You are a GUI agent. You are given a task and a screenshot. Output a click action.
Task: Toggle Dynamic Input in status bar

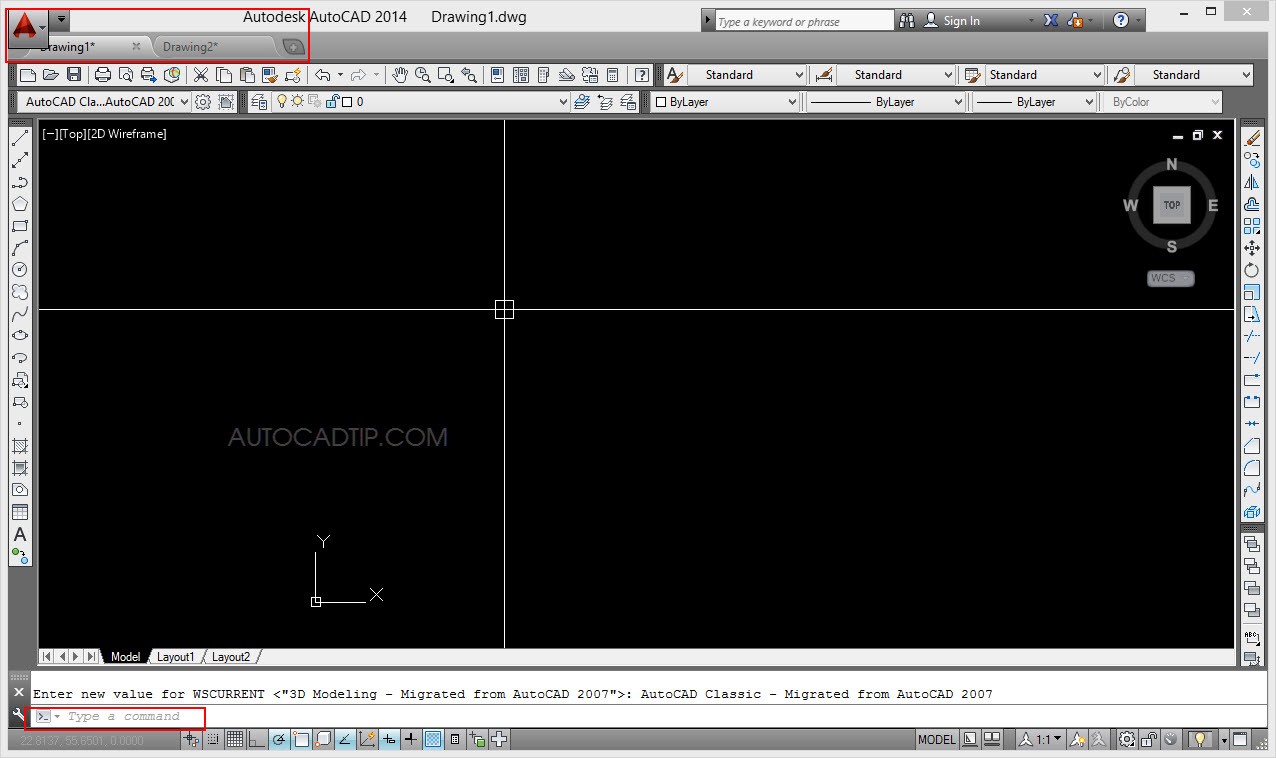pyautogui.click(x=388, y=740)
